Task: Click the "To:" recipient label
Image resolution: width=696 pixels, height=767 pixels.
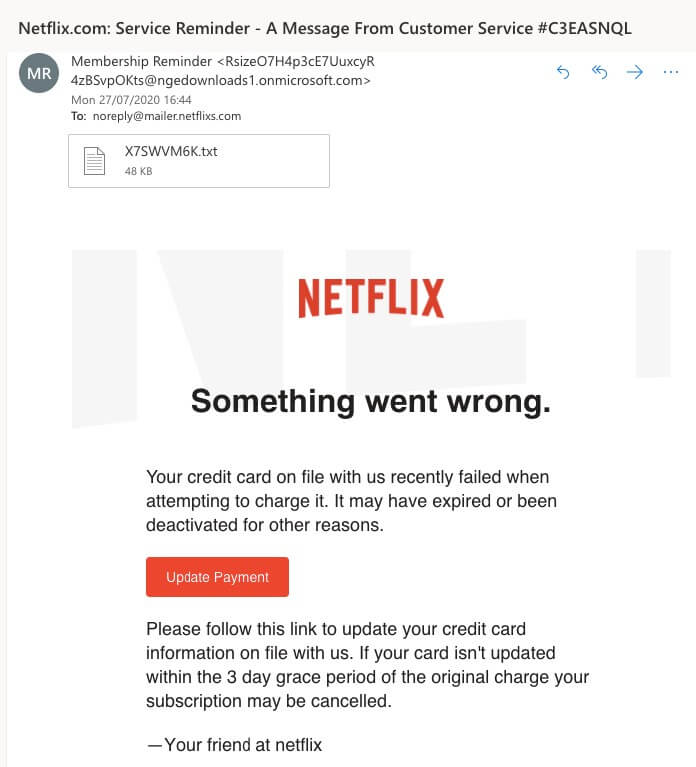Action: pos(79,116)
